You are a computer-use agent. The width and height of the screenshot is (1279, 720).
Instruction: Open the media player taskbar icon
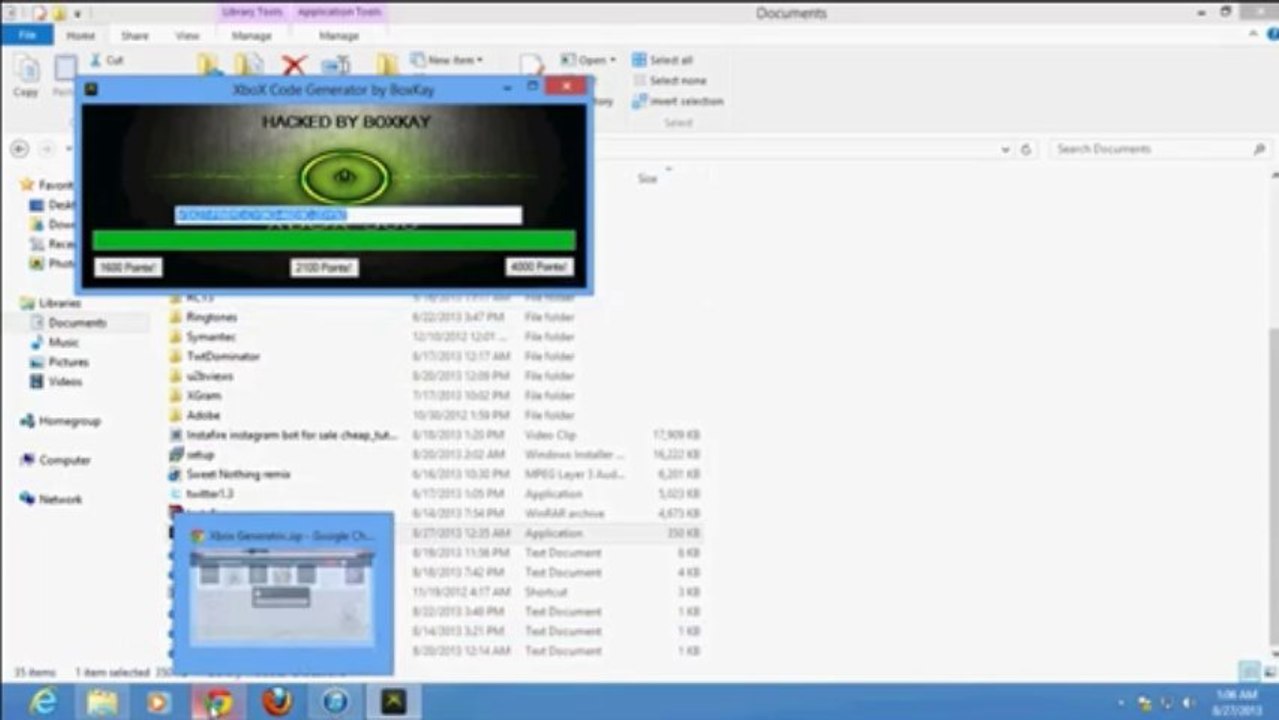click(158, 703)
